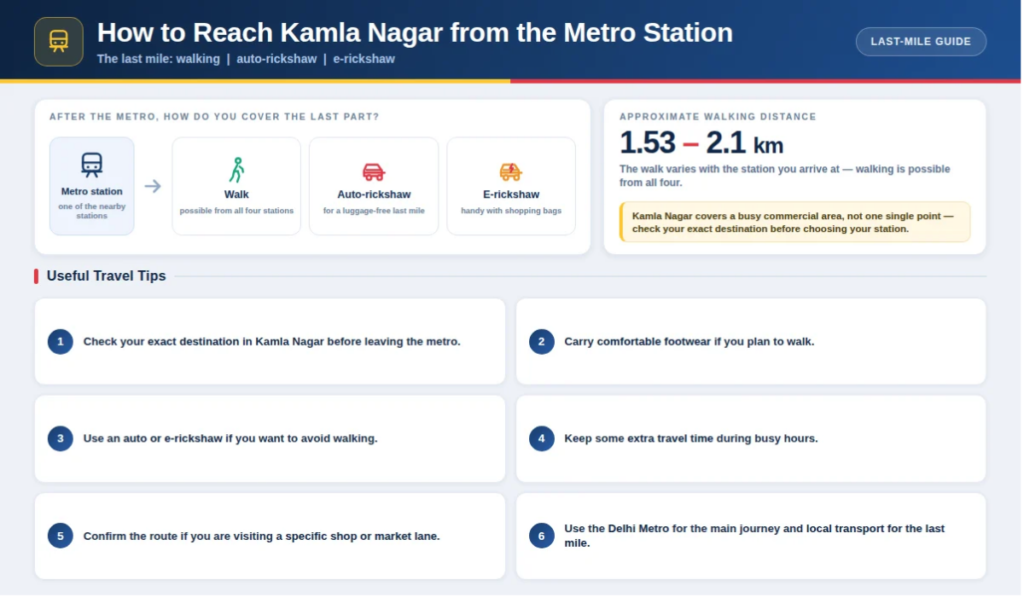Screen dimensions: 1024x597
Task: Click 'e-rickshaw' in the header subtitle
Action: click(x=364, y=59)
